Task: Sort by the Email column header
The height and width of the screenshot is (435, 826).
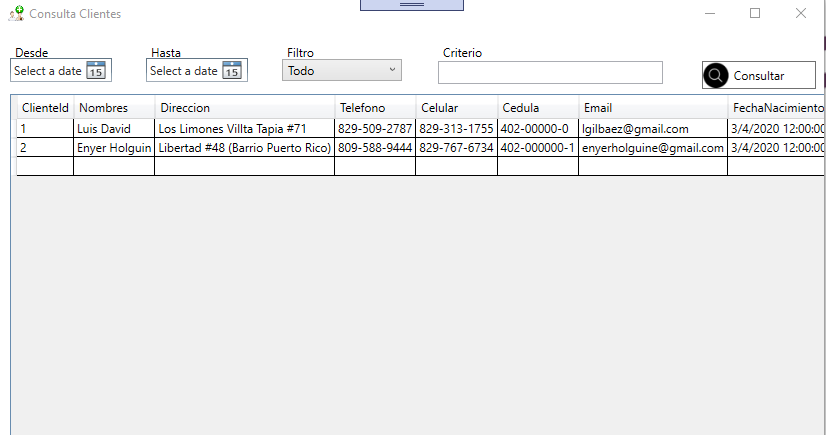Action: pyautogui.click(x=653, y=108)
